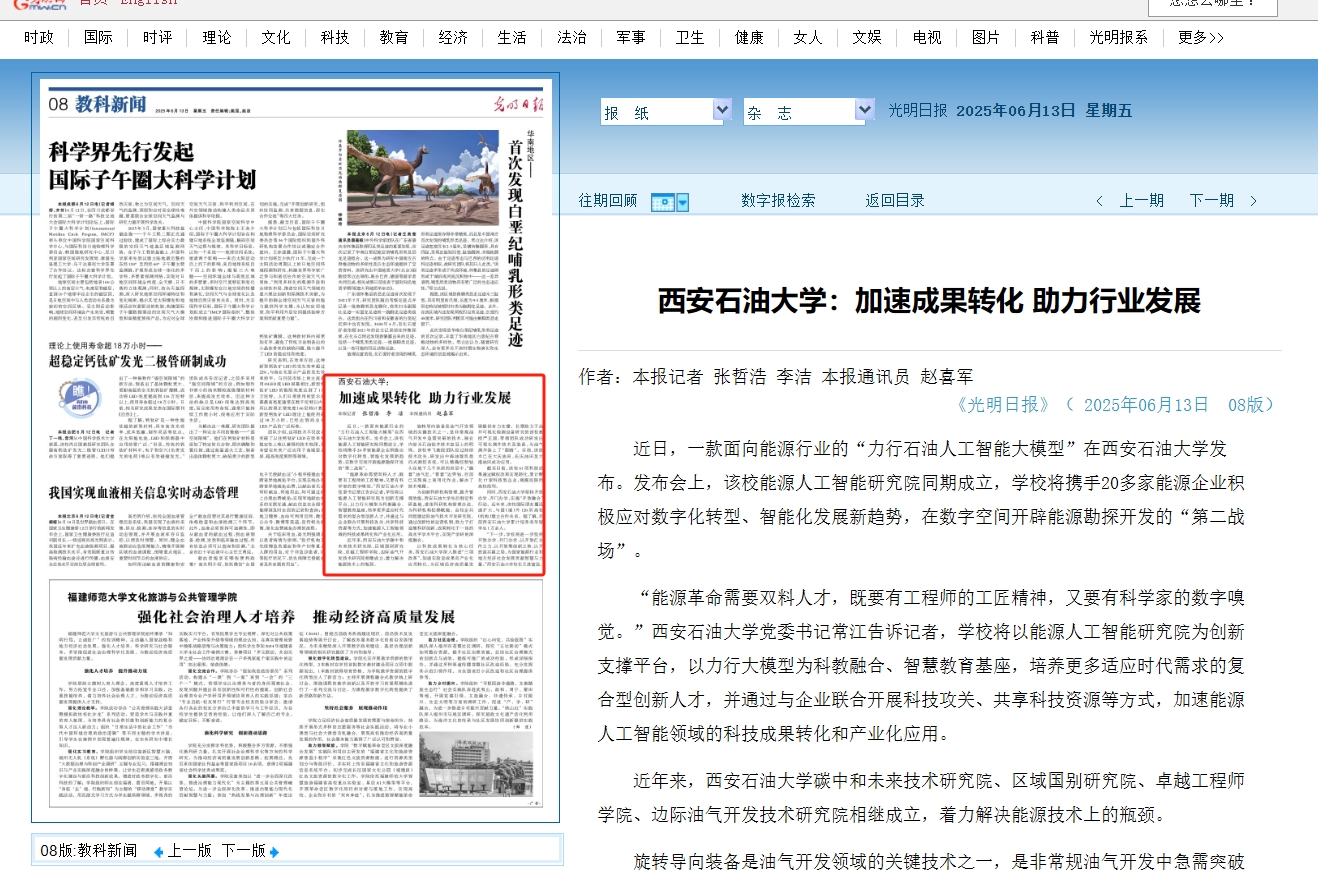Click the 往期回顾 label
This screenshot has height=877, width=1318.
pyautogui.click(x=608, y=201)
